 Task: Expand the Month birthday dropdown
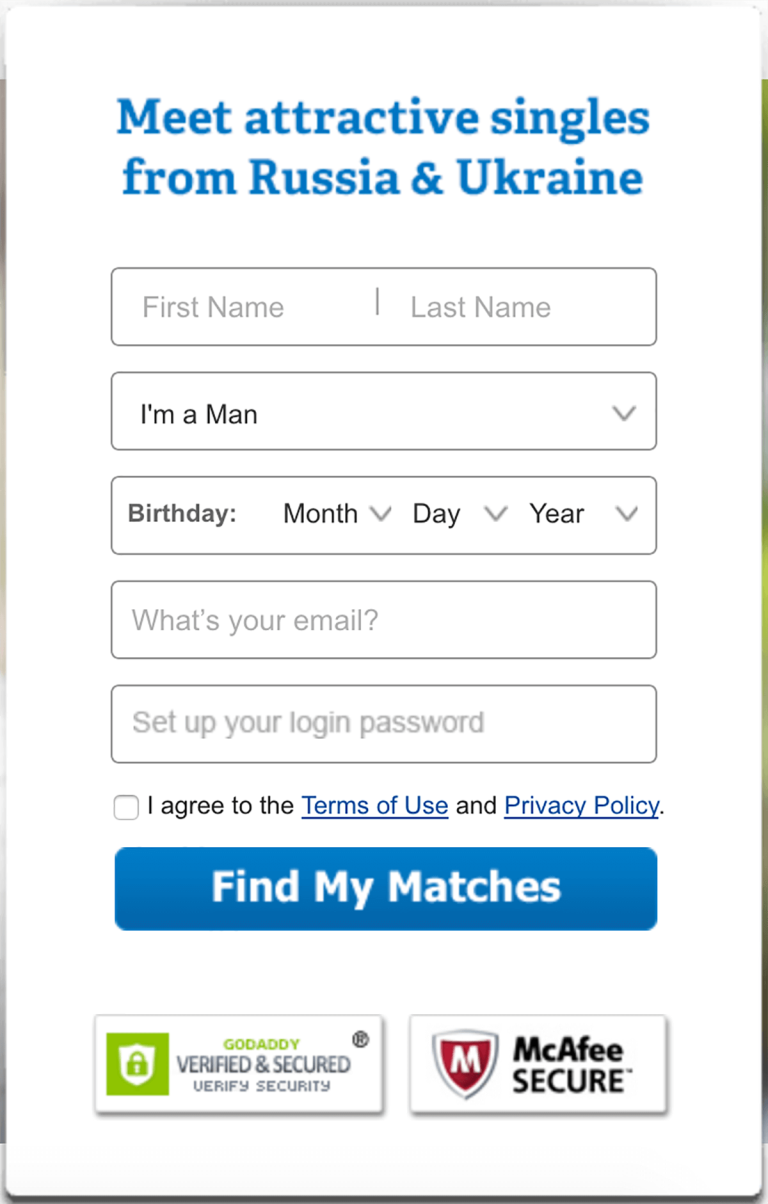coord(337,514)
